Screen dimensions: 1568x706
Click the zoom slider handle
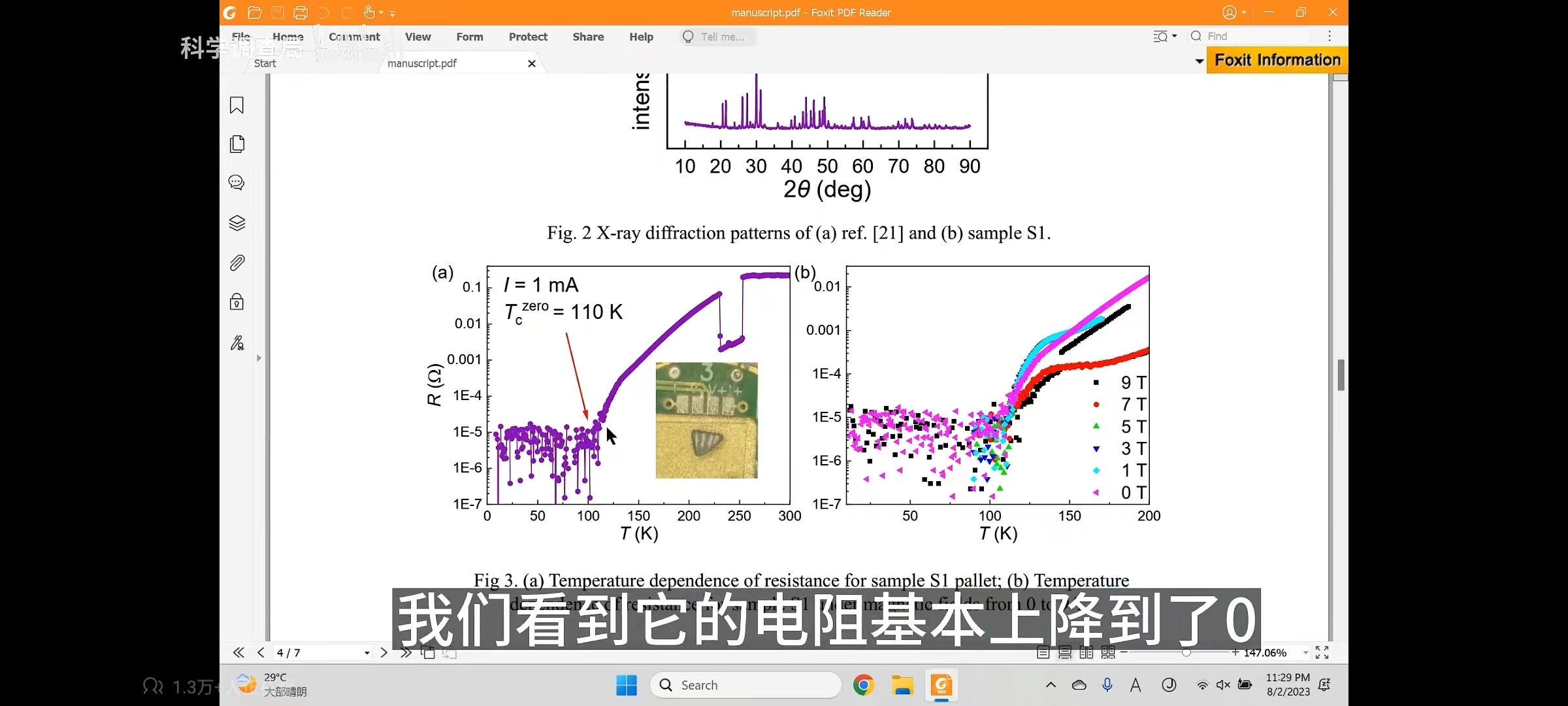coord(1186,652)
